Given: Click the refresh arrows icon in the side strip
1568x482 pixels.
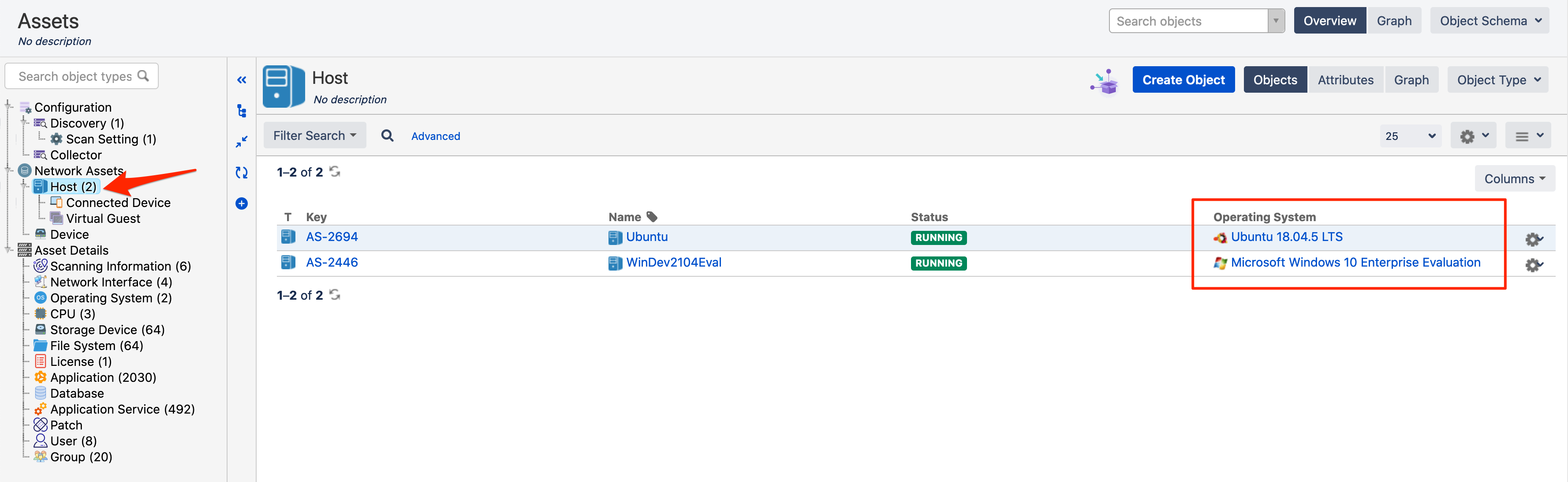Looking at the screenshot, I should coord(242,173).
